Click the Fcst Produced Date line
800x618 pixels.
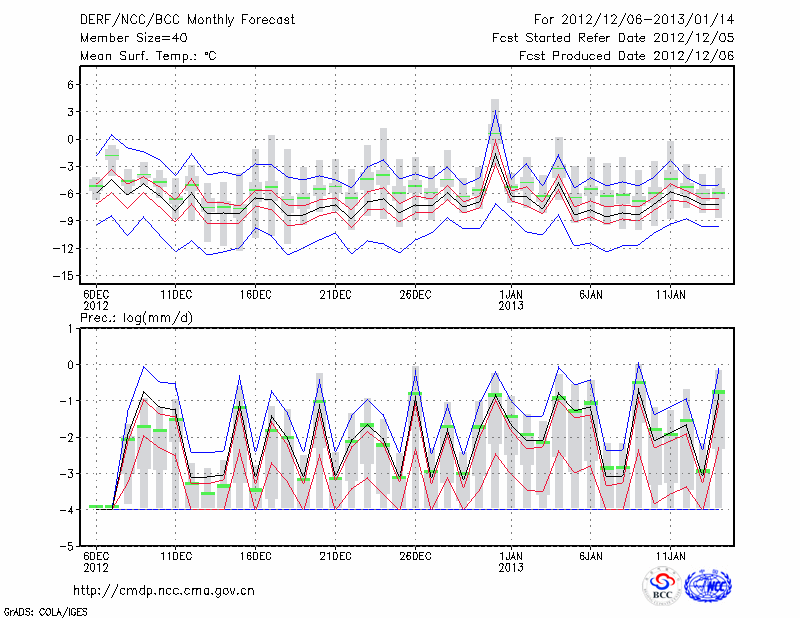pos(626,56)
